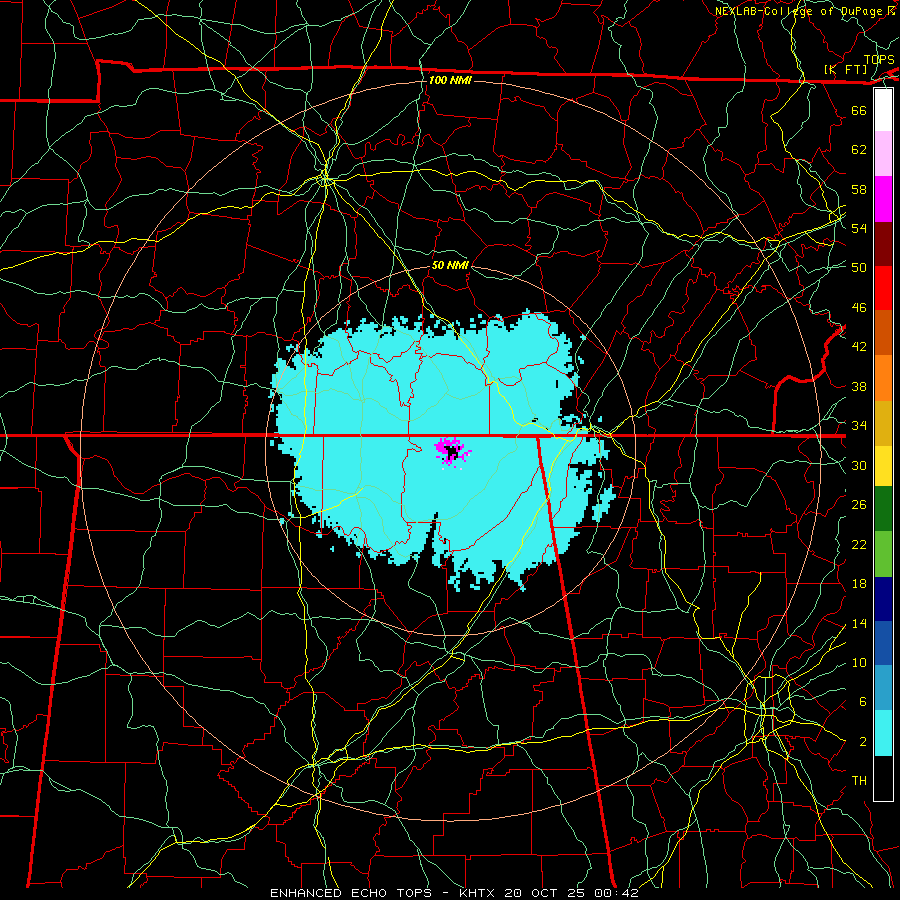Click the navy blue legend swatch
Screen dimensions: 900x900
(x=883, y=599)
